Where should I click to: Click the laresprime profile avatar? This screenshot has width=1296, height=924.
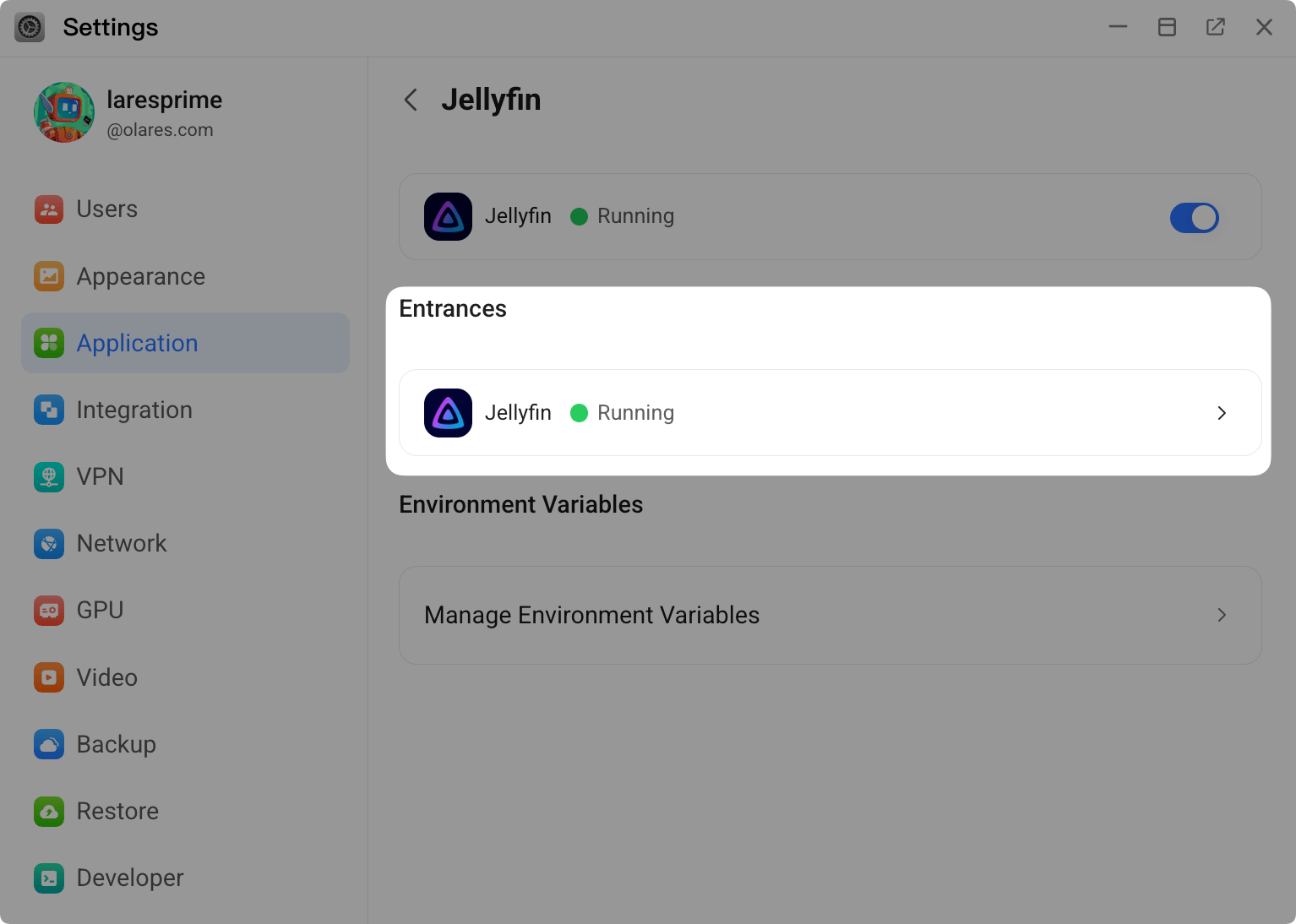tap(64, 112)
